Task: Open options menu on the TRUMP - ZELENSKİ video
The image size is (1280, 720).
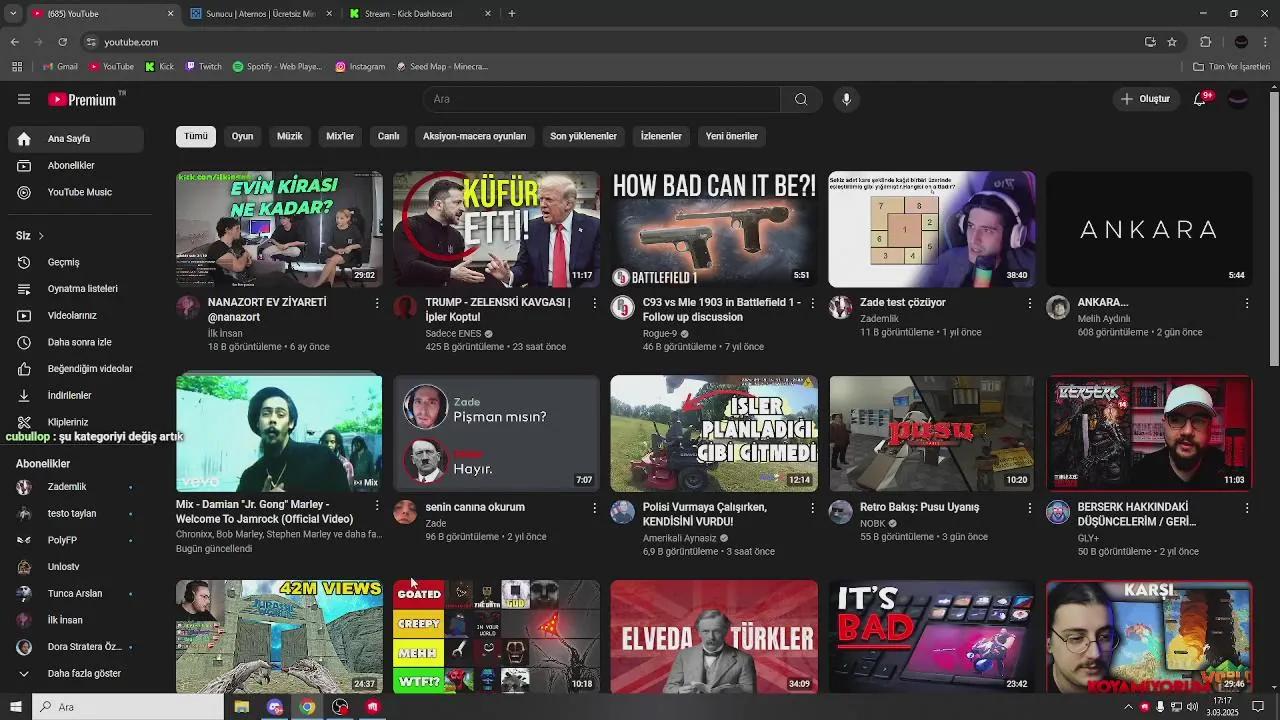Action: (594, 303)
